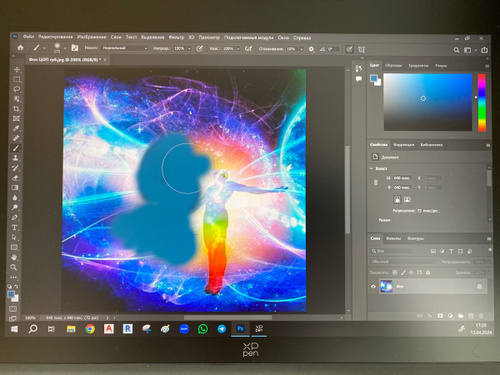Select the Move tool
The height and width of the screenshot is (375, 500).
click(17, 69)
